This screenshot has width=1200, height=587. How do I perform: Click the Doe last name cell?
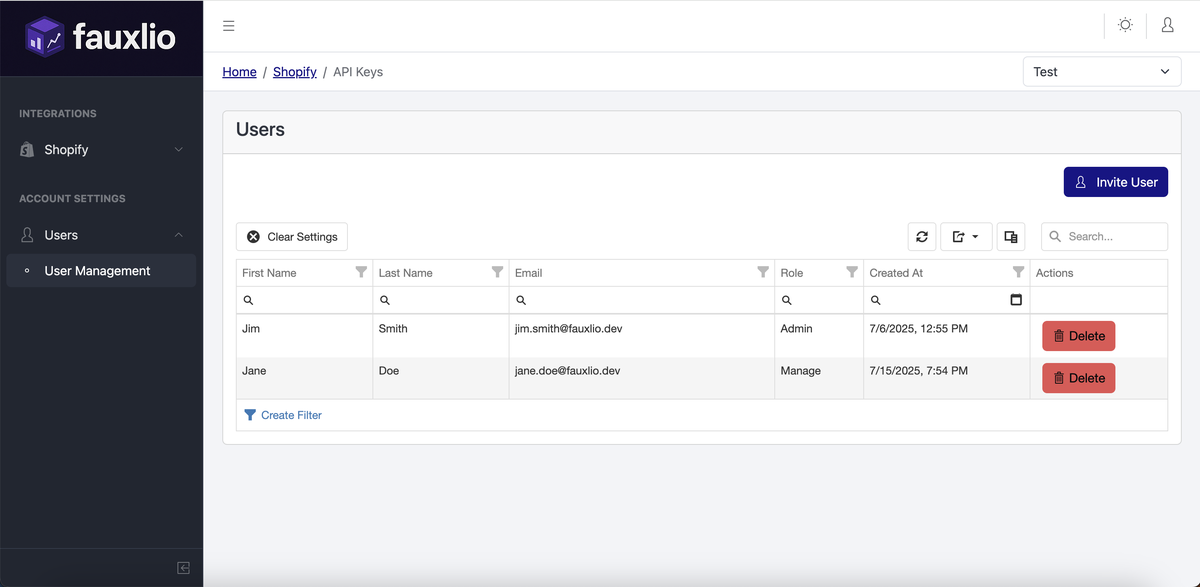click(440, 378)
